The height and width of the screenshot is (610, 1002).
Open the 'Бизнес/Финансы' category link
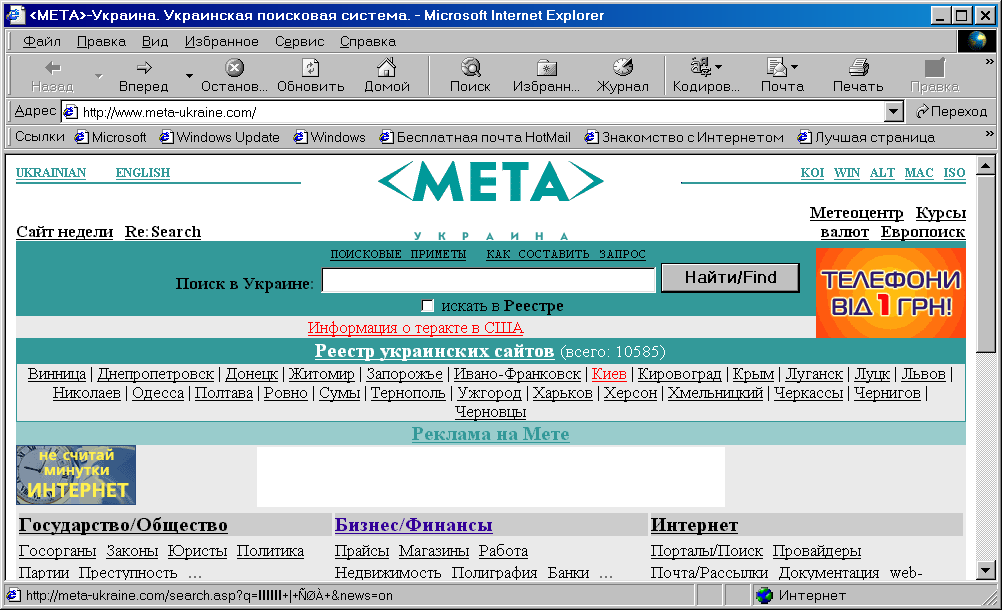coord(413,525)
